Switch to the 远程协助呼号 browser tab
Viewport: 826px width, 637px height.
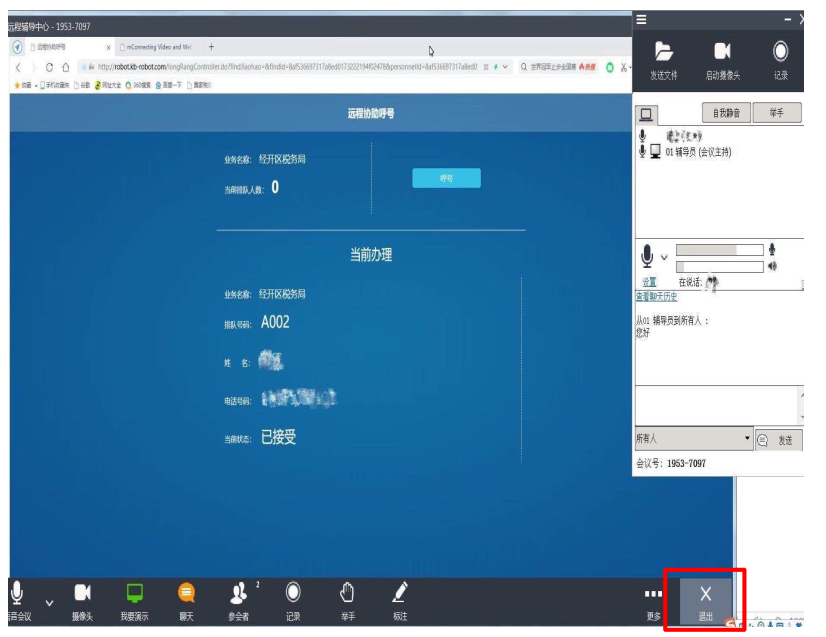tap(66, 47)
